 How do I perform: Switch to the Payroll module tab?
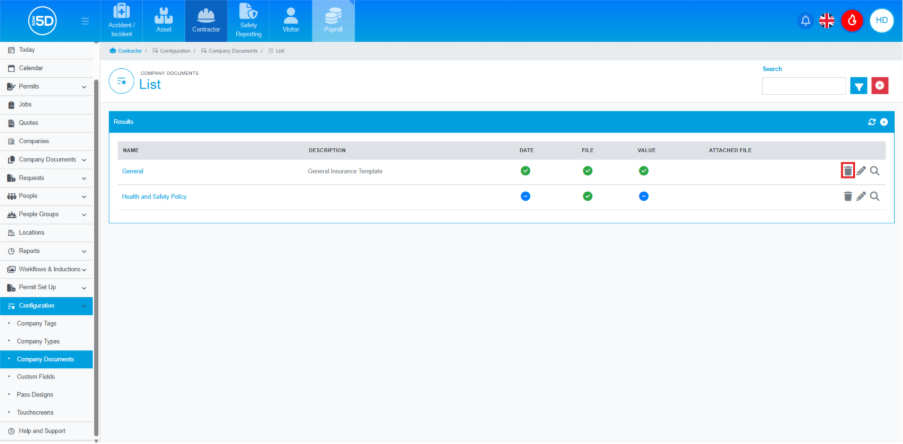click(x=333, y=21)
